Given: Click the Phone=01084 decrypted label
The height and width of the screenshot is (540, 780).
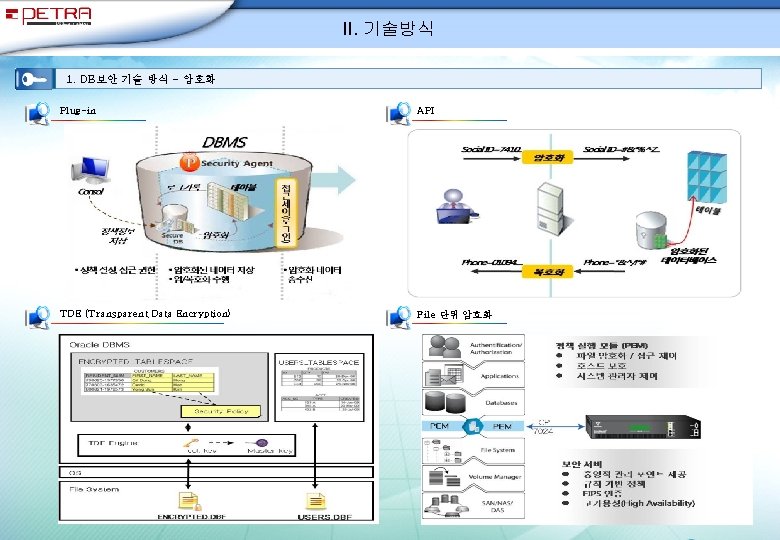Looking at the screenshot, I should [491, 262].
